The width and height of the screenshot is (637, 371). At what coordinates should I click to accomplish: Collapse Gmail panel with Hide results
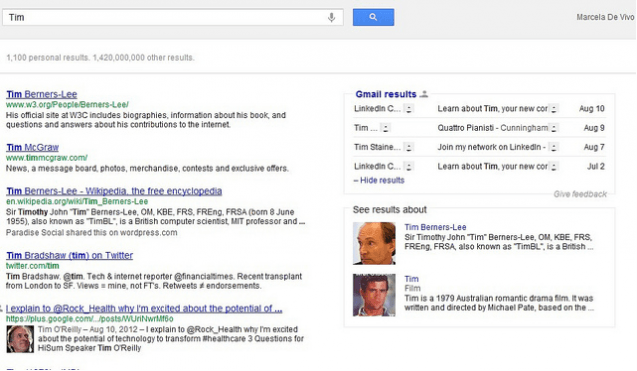(379, 180)
